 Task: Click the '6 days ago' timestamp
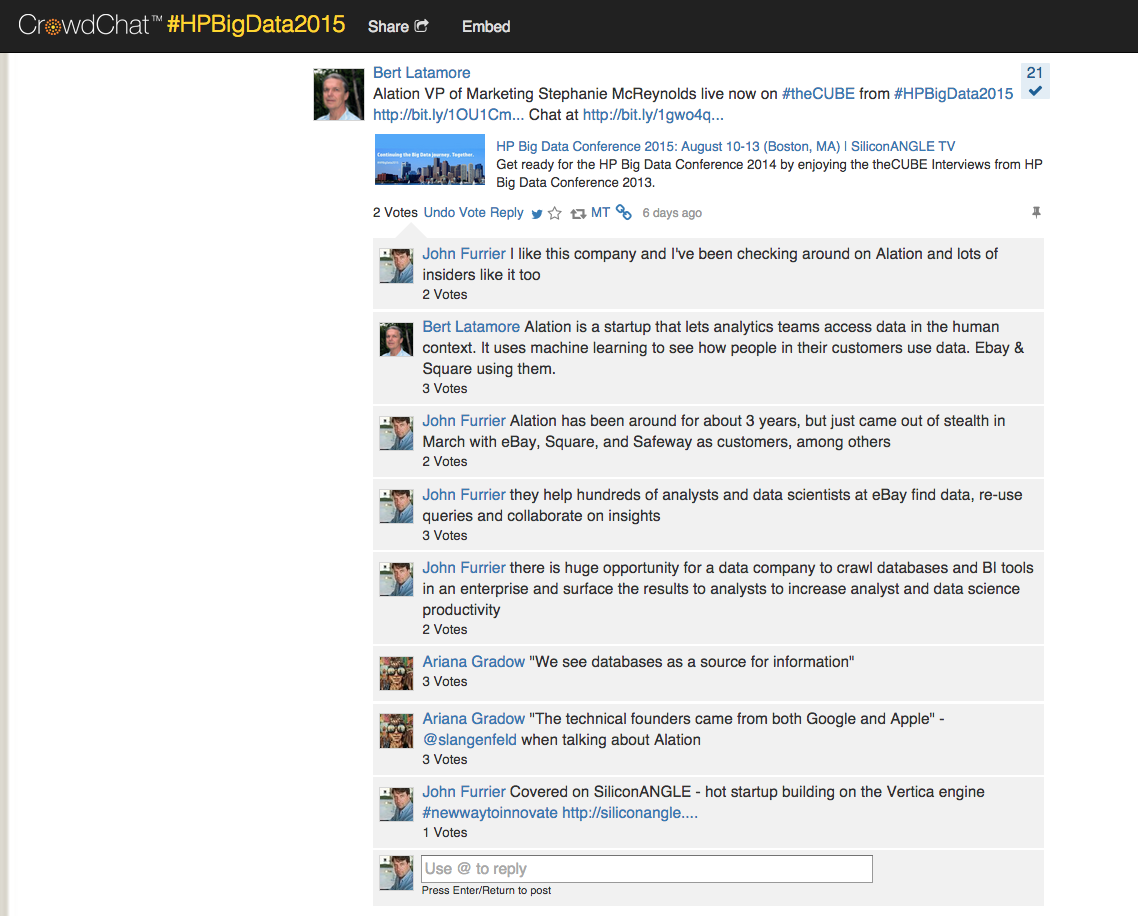[672, 213]
